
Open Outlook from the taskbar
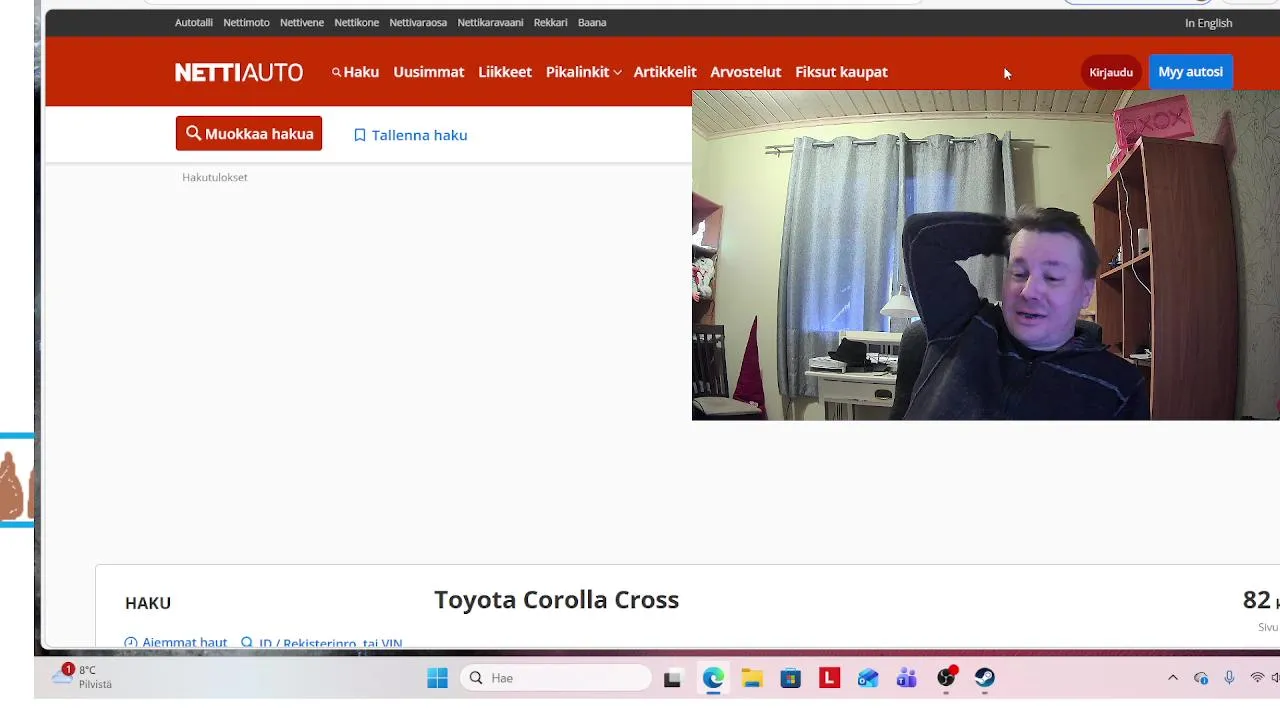868,678
